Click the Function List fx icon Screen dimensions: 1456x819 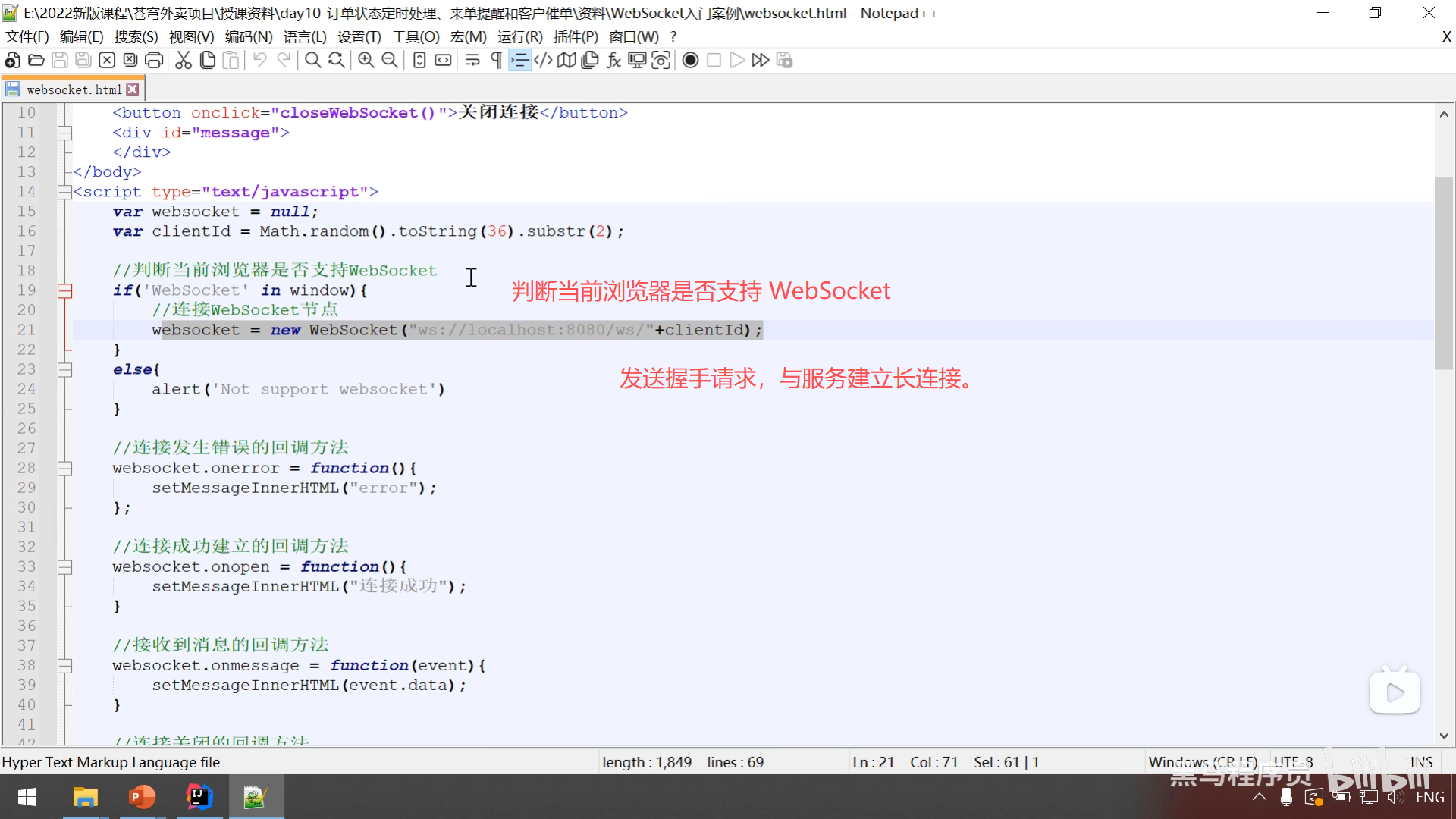[x=613, y=61]
